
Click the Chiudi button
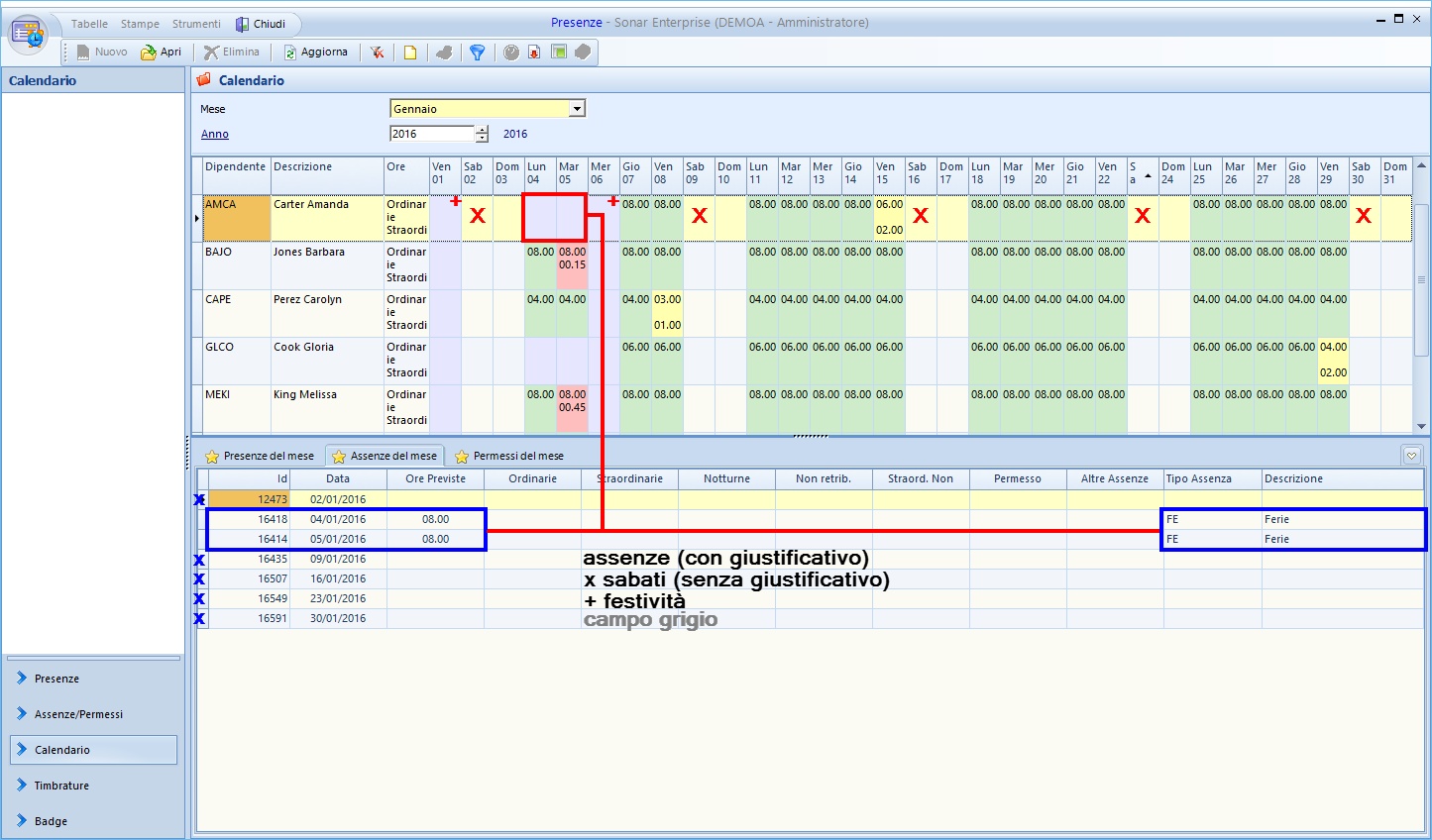pyautogui.click(x=261, y=24)
